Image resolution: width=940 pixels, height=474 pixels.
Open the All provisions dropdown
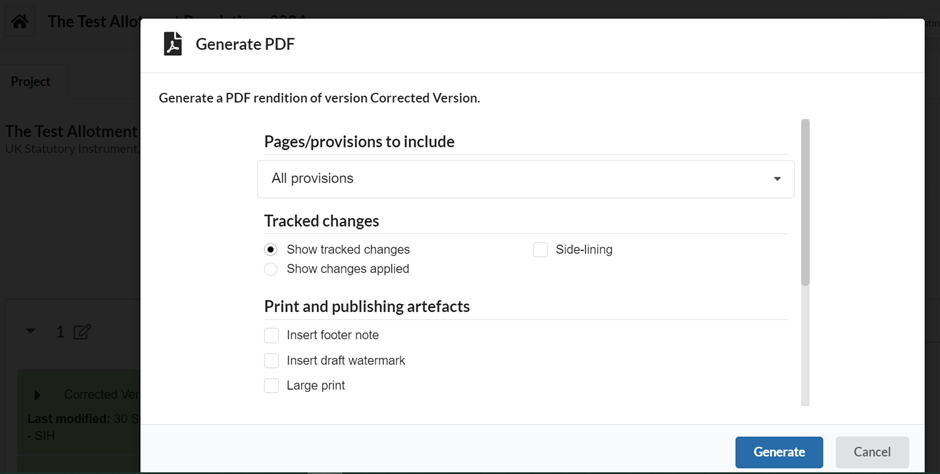coord(526,179)
